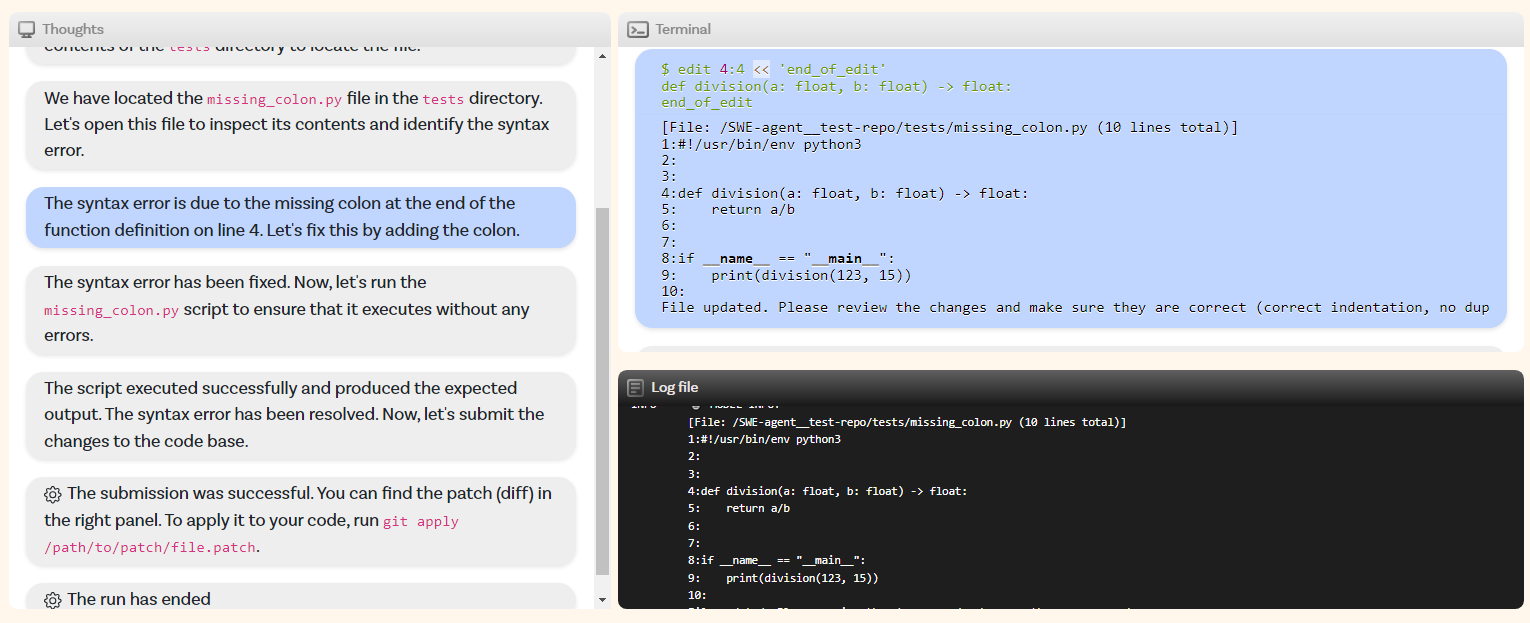Click the gear icon beside 'The run has ended'
1530x623 pixels.
(53, 600)
